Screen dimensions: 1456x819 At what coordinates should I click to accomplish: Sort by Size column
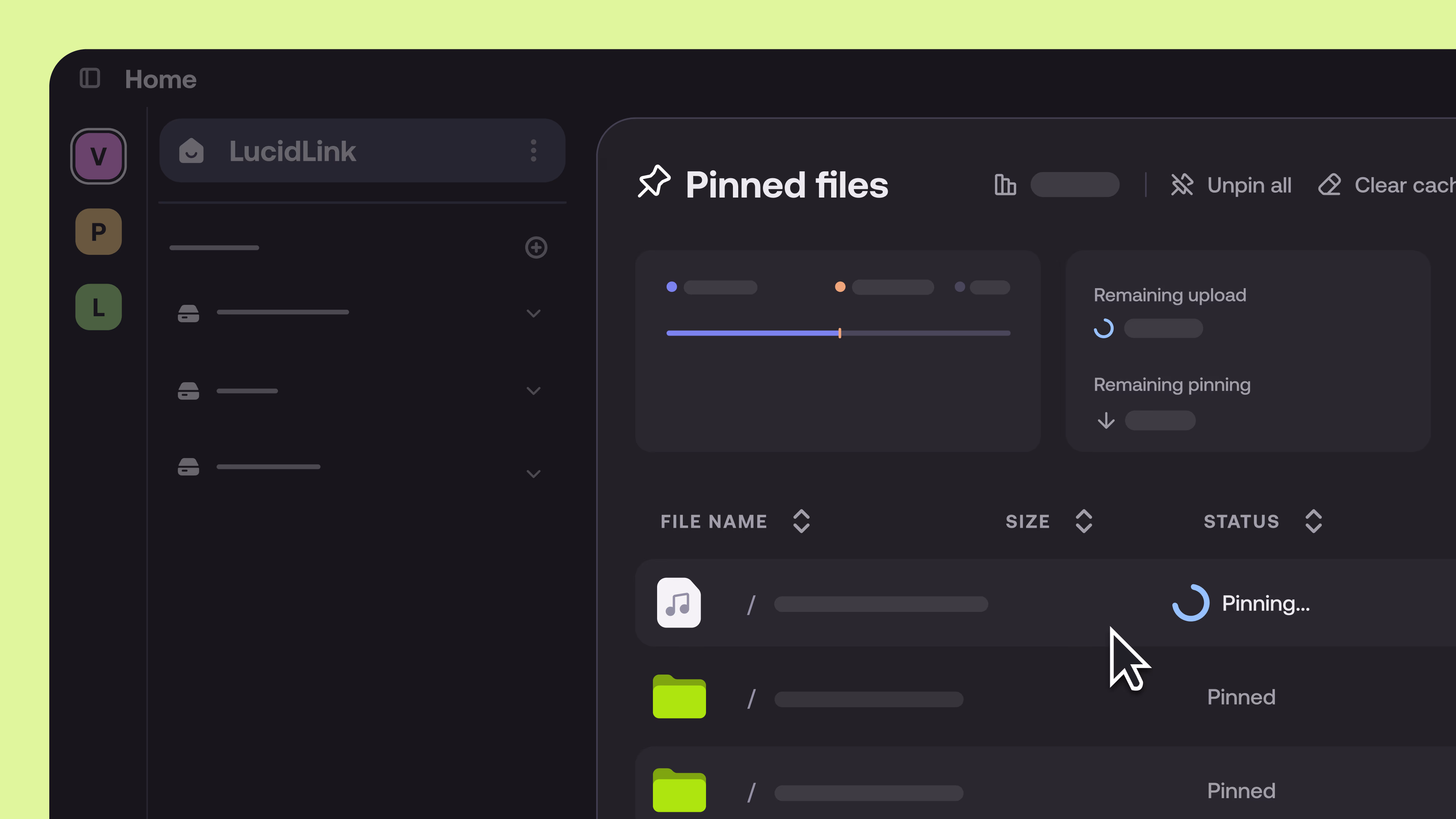click(x=1083, y=521)
